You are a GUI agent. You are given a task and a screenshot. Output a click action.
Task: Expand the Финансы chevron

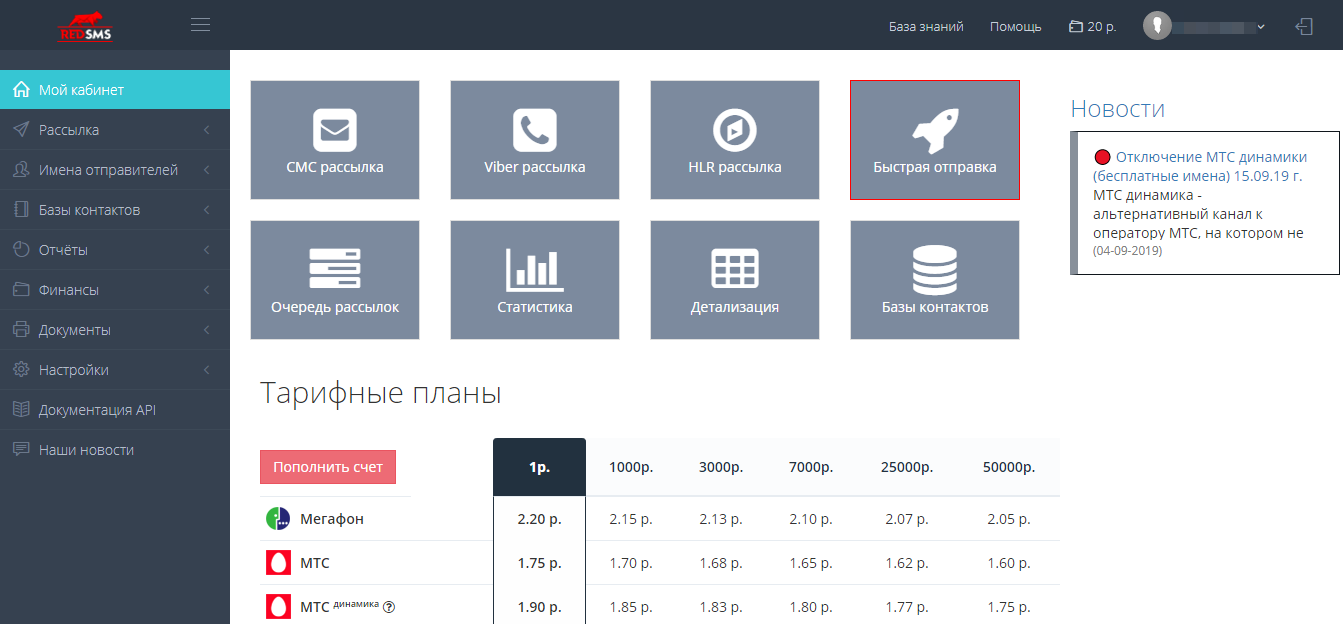tap(206, 290)
